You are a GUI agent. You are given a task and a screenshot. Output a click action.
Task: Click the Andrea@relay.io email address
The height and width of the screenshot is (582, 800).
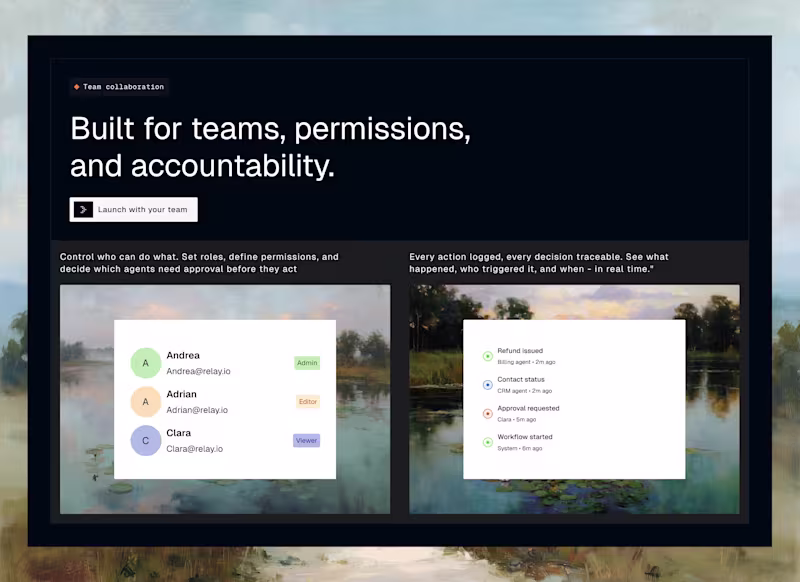click(x=198, y=371)
